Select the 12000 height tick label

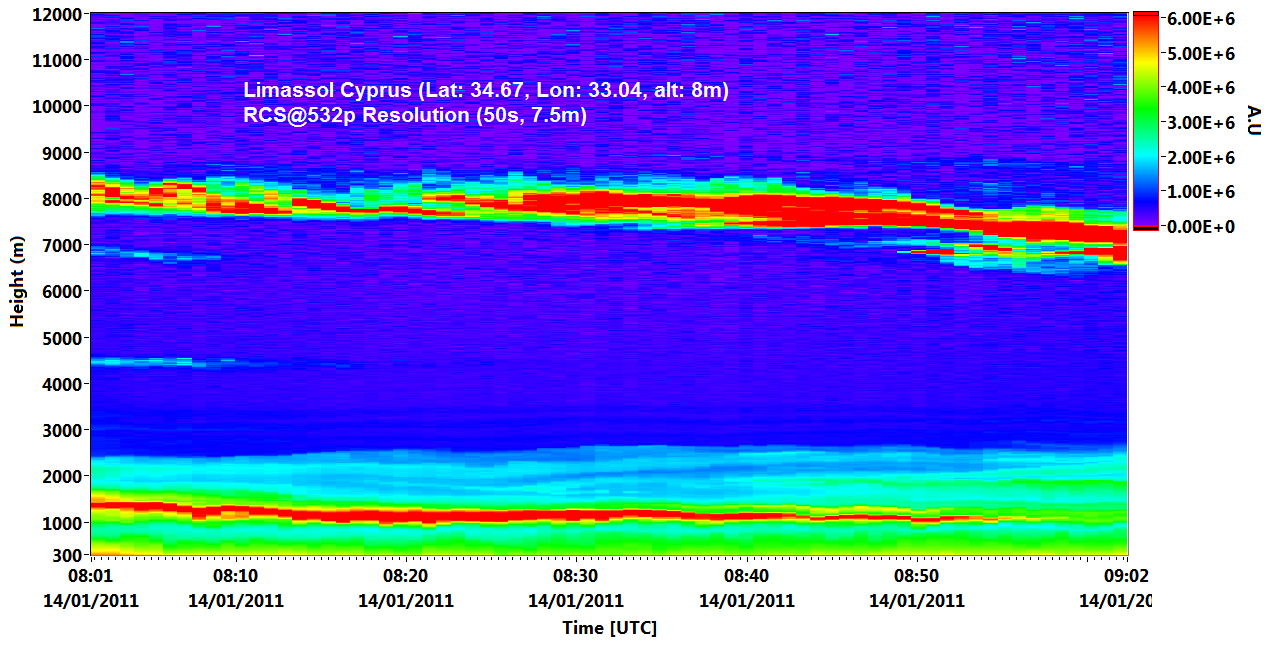pyautogui.click(x=56, y=15)
